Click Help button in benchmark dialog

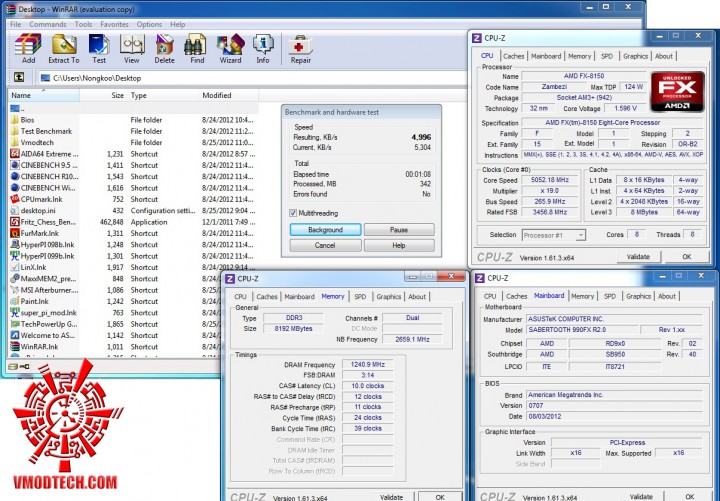[399, 245]
